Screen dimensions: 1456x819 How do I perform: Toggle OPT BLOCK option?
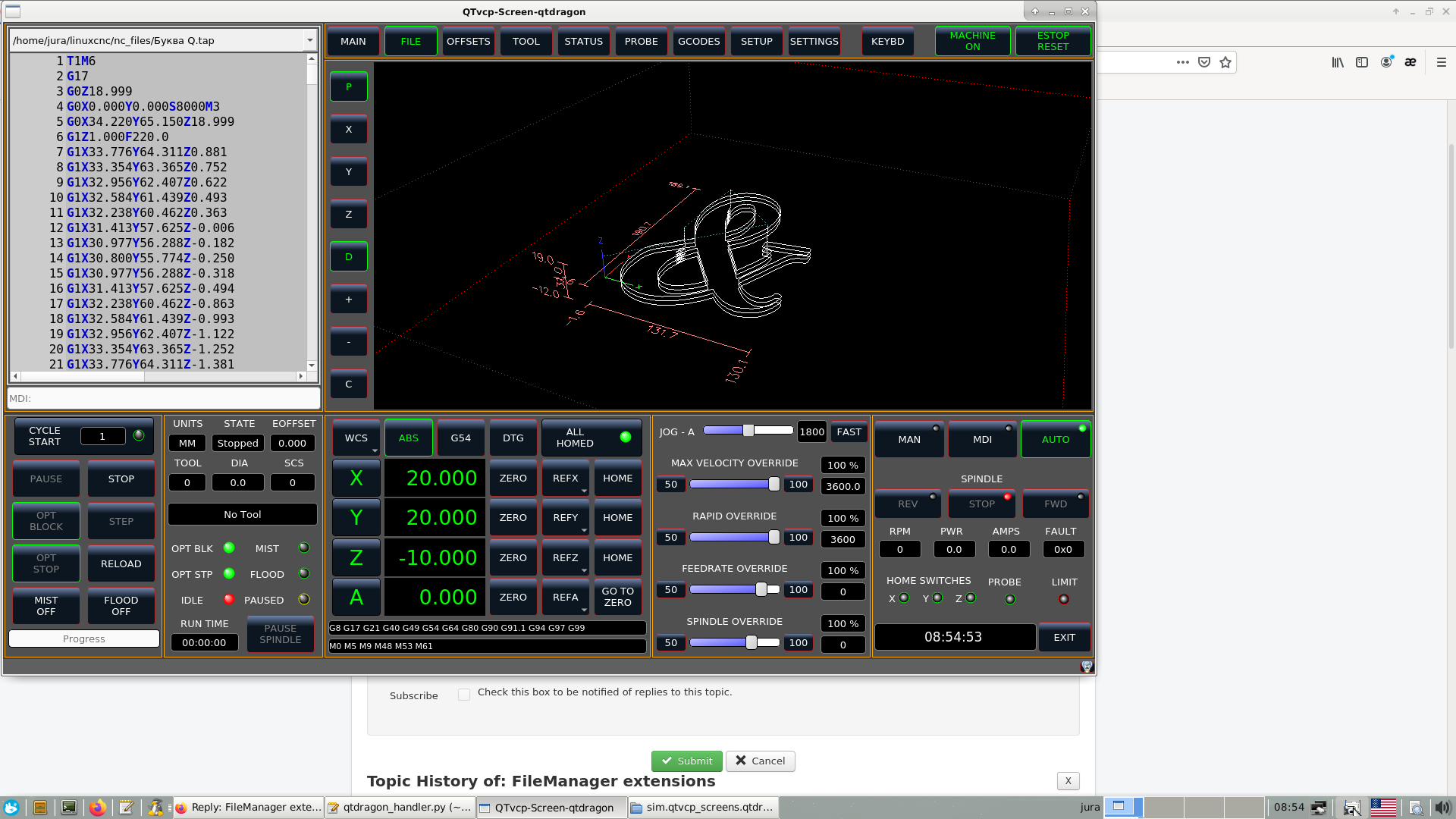pos(46,521)
